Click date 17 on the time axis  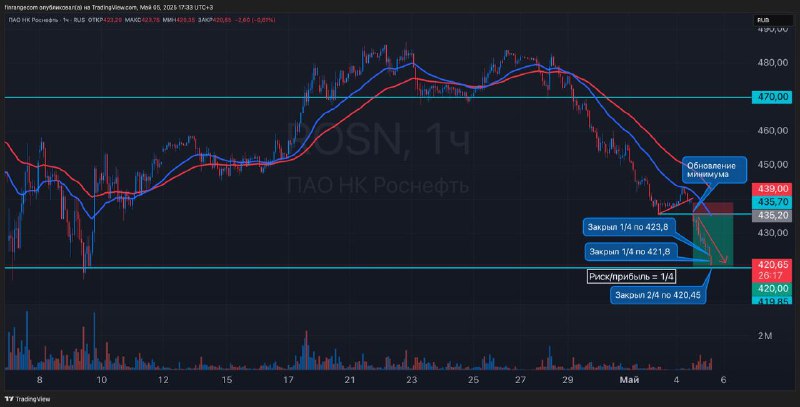pos(288,380)
